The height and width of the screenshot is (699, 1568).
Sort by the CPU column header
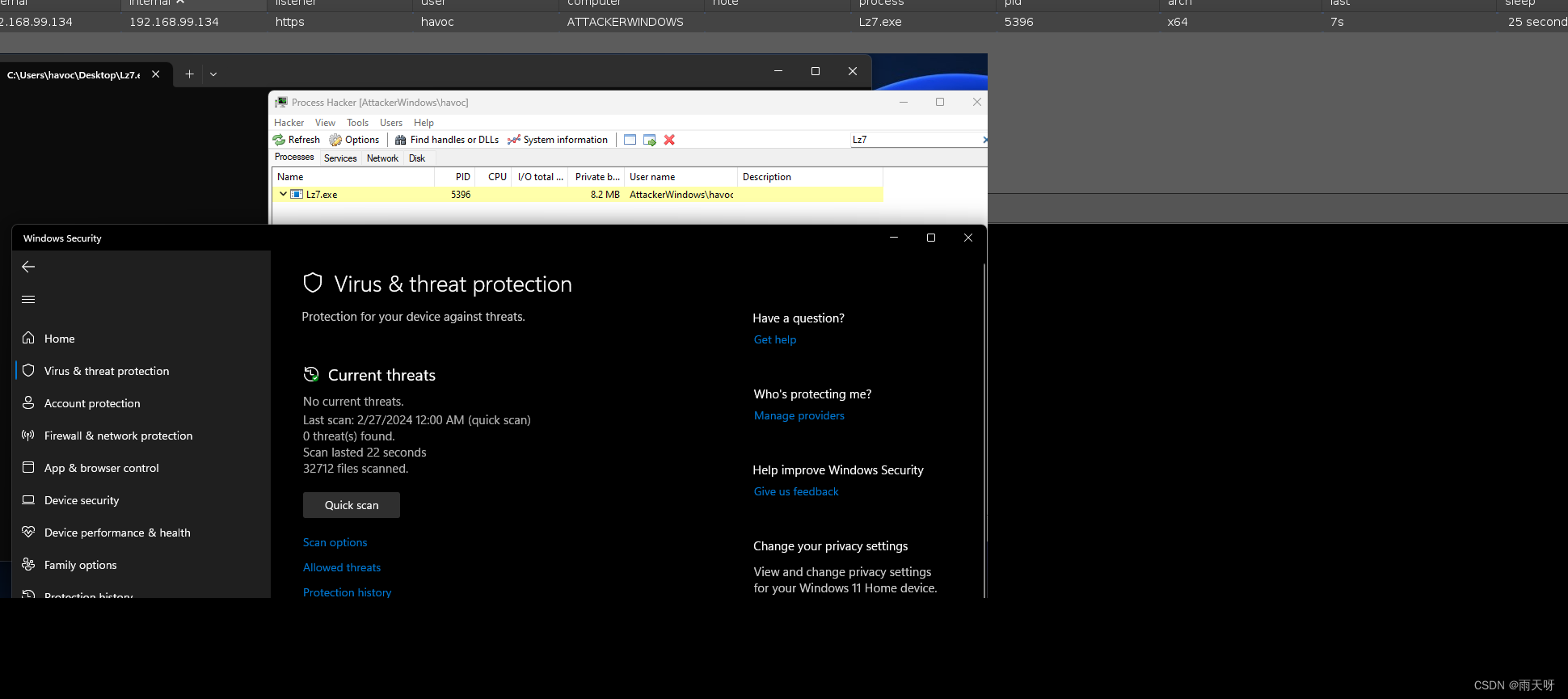tap(493, 177)
